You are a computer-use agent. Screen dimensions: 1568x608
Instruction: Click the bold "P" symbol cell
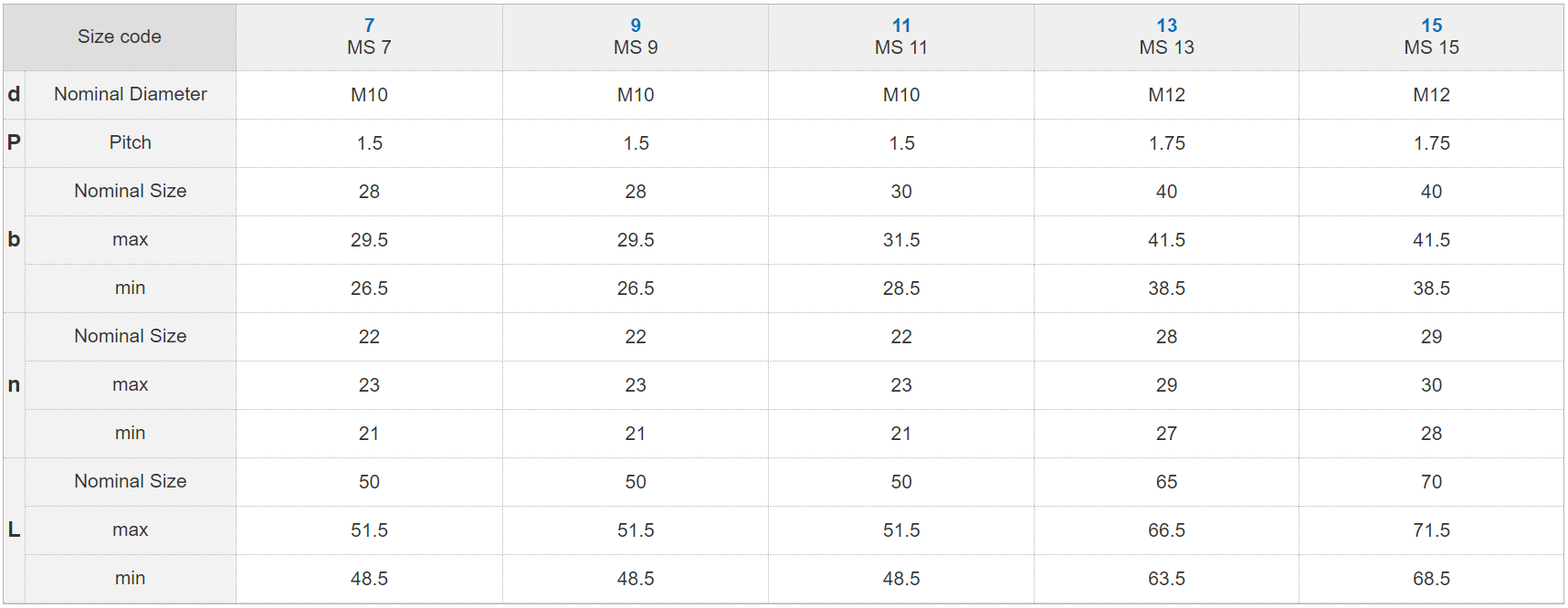click(x=14, y=142)
